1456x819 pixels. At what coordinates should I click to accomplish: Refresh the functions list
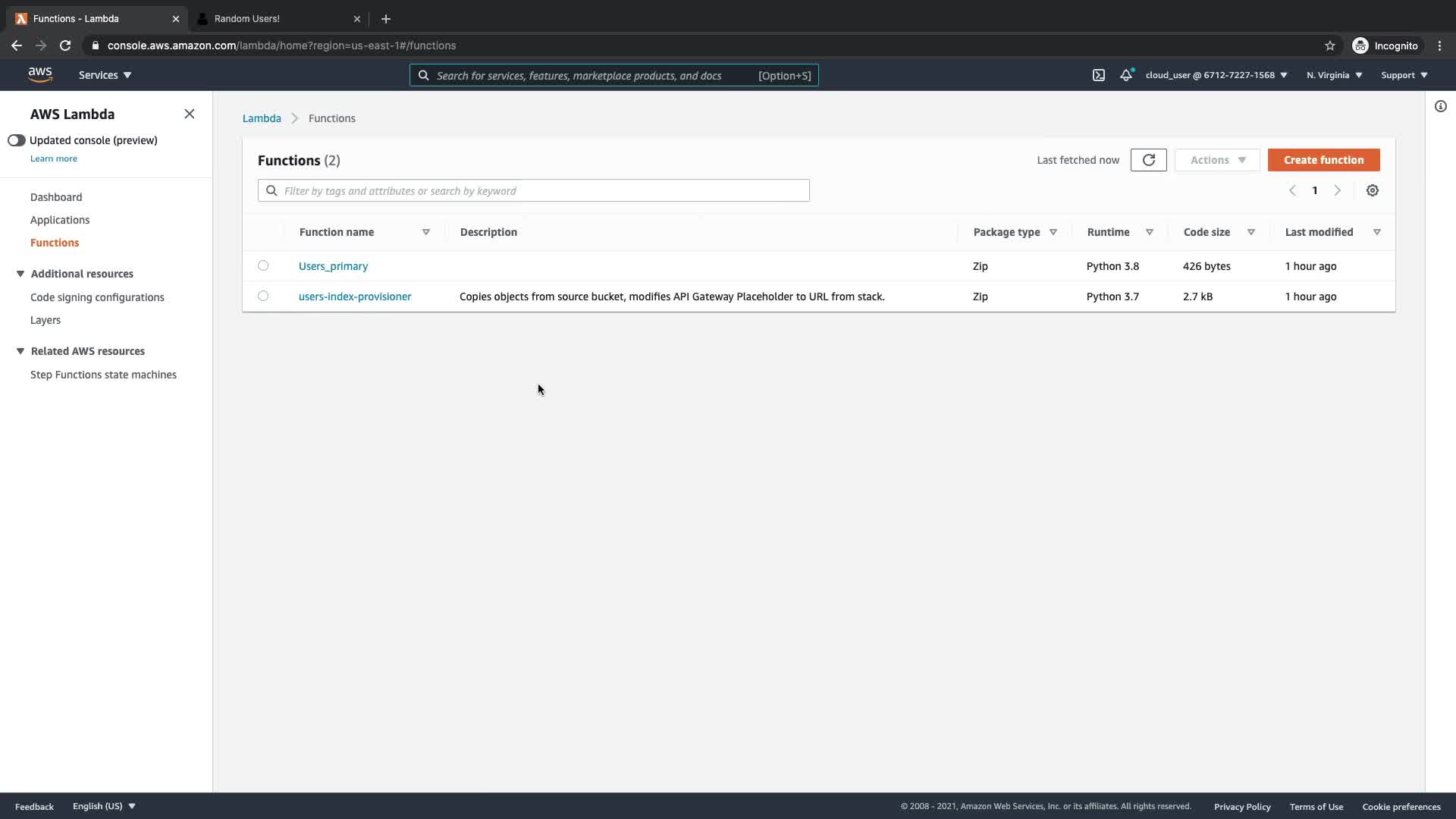coord(1148,160)
